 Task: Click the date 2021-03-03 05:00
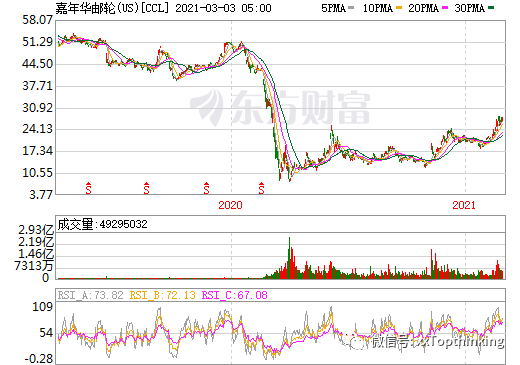223,8
